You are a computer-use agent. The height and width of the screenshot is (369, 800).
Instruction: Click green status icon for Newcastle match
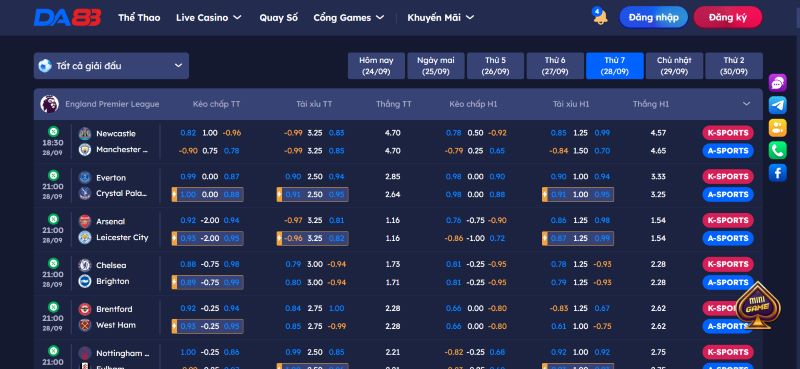tap(53, 131)
